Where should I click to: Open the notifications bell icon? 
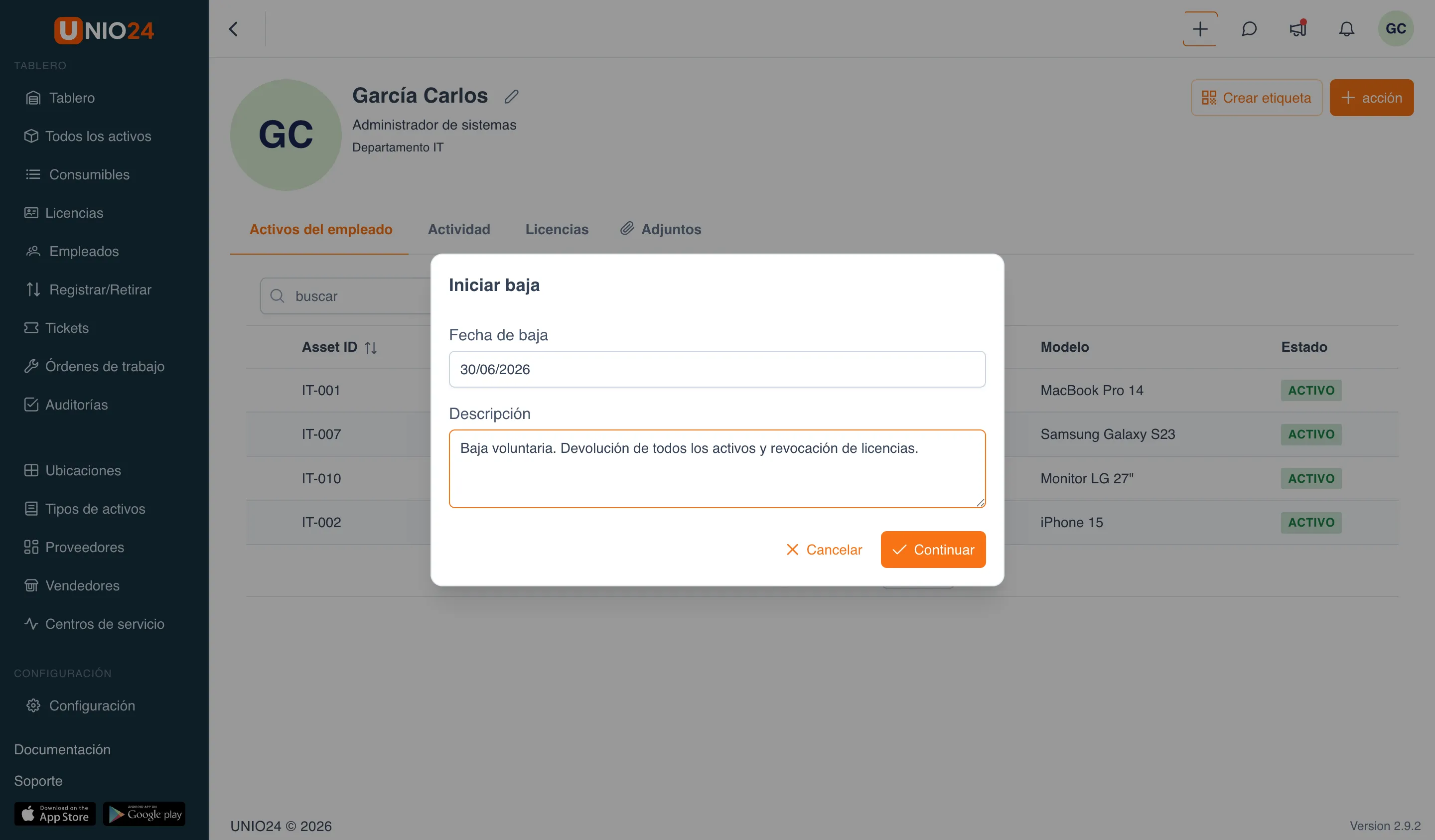point(1346,29)
